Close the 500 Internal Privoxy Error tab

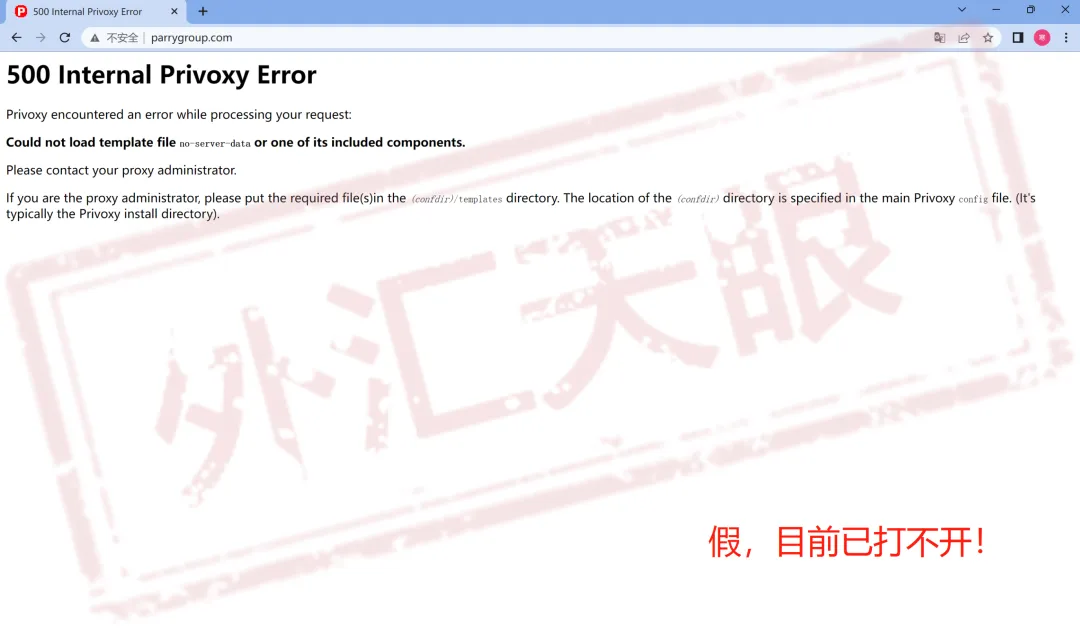point(174,11)
